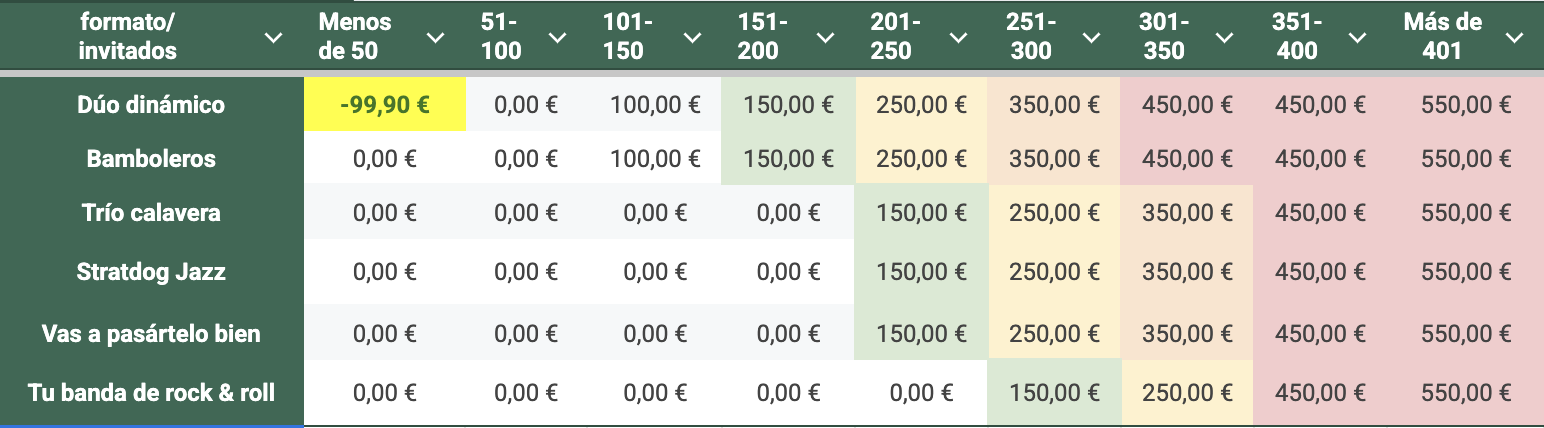Select the Trío calavera row label
1544x428 pixels.
[x=151, y=212]
